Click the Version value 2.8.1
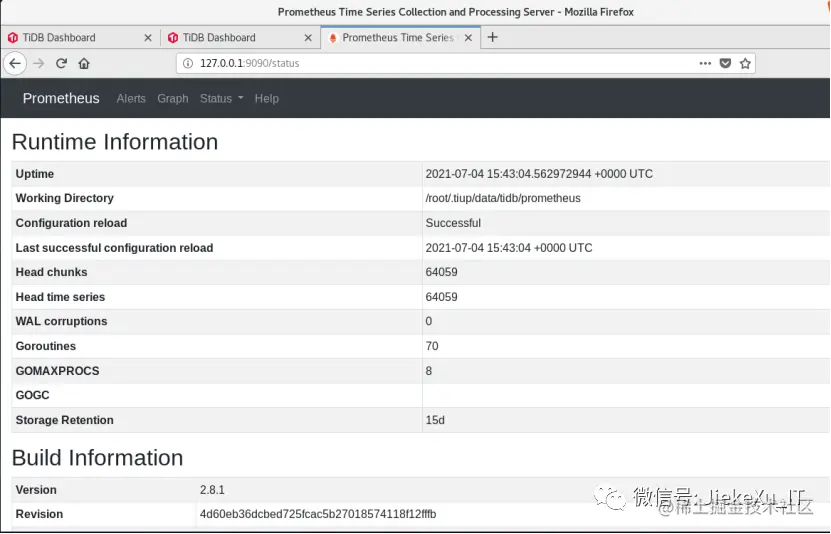831x534 pixels. coord(212,490)
